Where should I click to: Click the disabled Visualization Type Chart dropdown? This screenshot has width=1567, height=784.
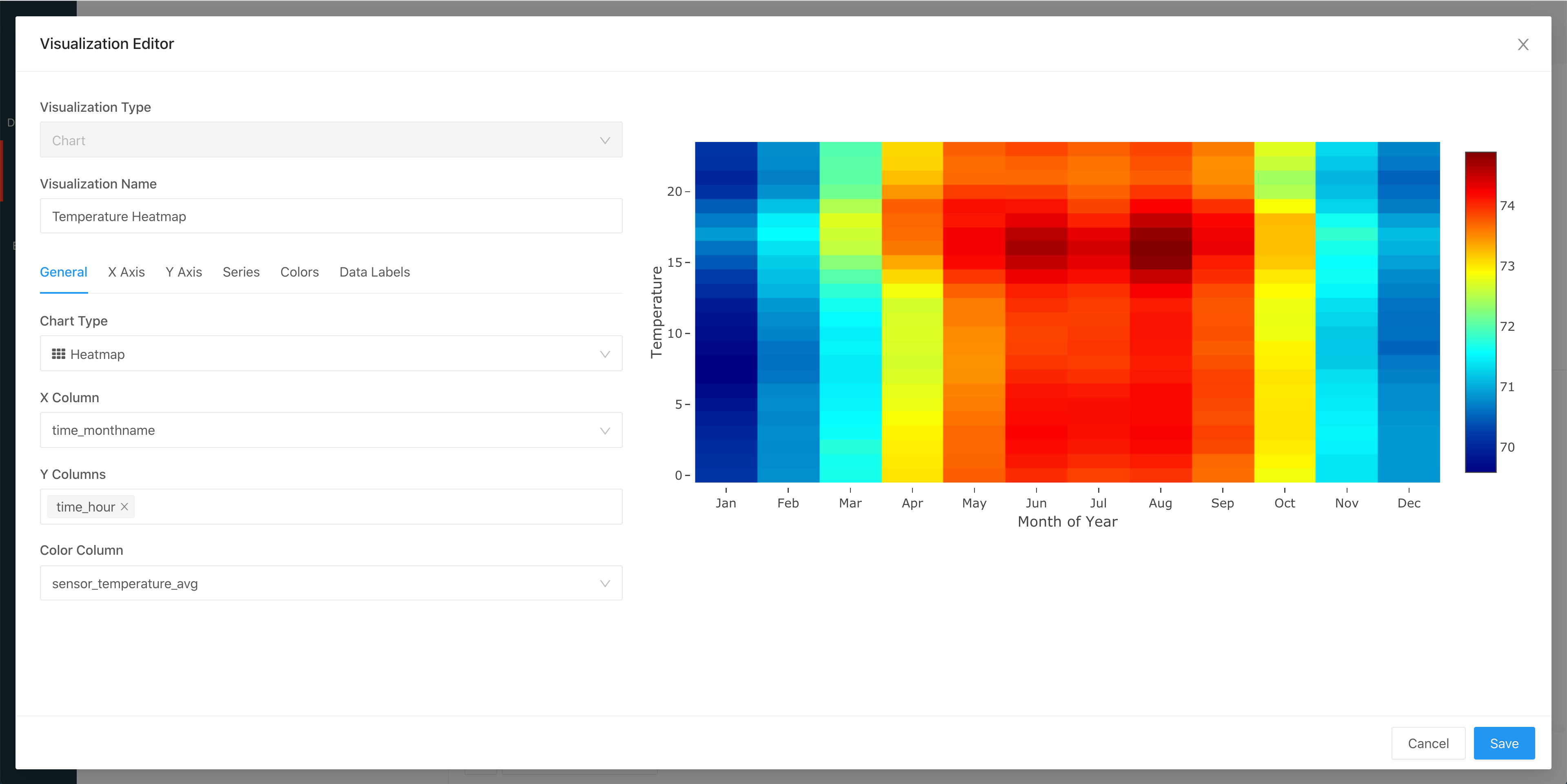(331, 140)
